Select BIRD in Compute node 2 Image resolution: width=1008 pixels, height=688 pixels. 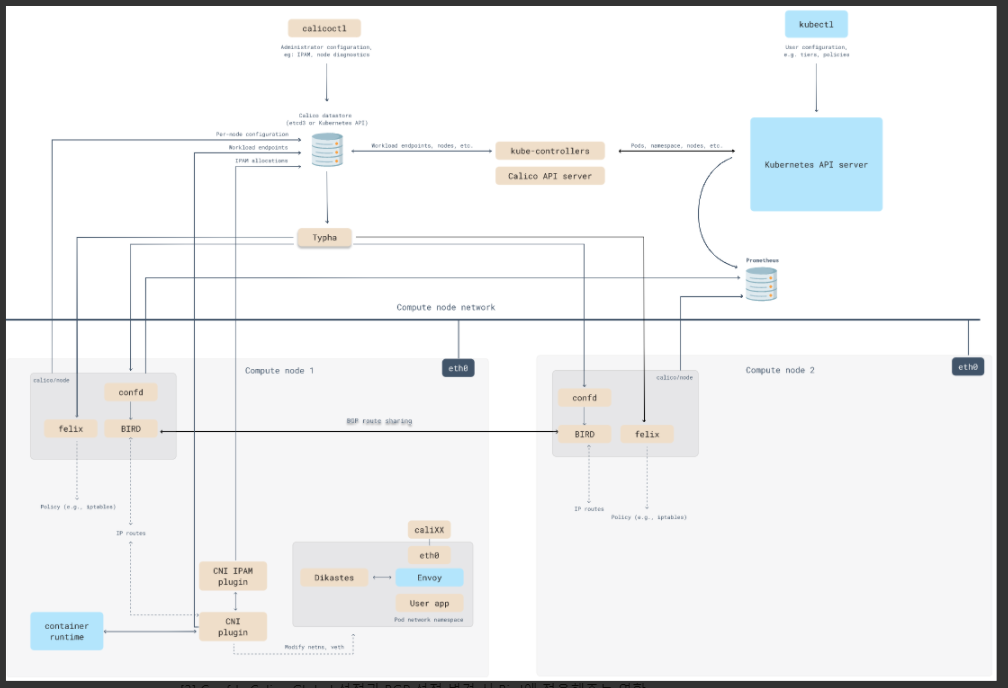click(x=584, y=434)
